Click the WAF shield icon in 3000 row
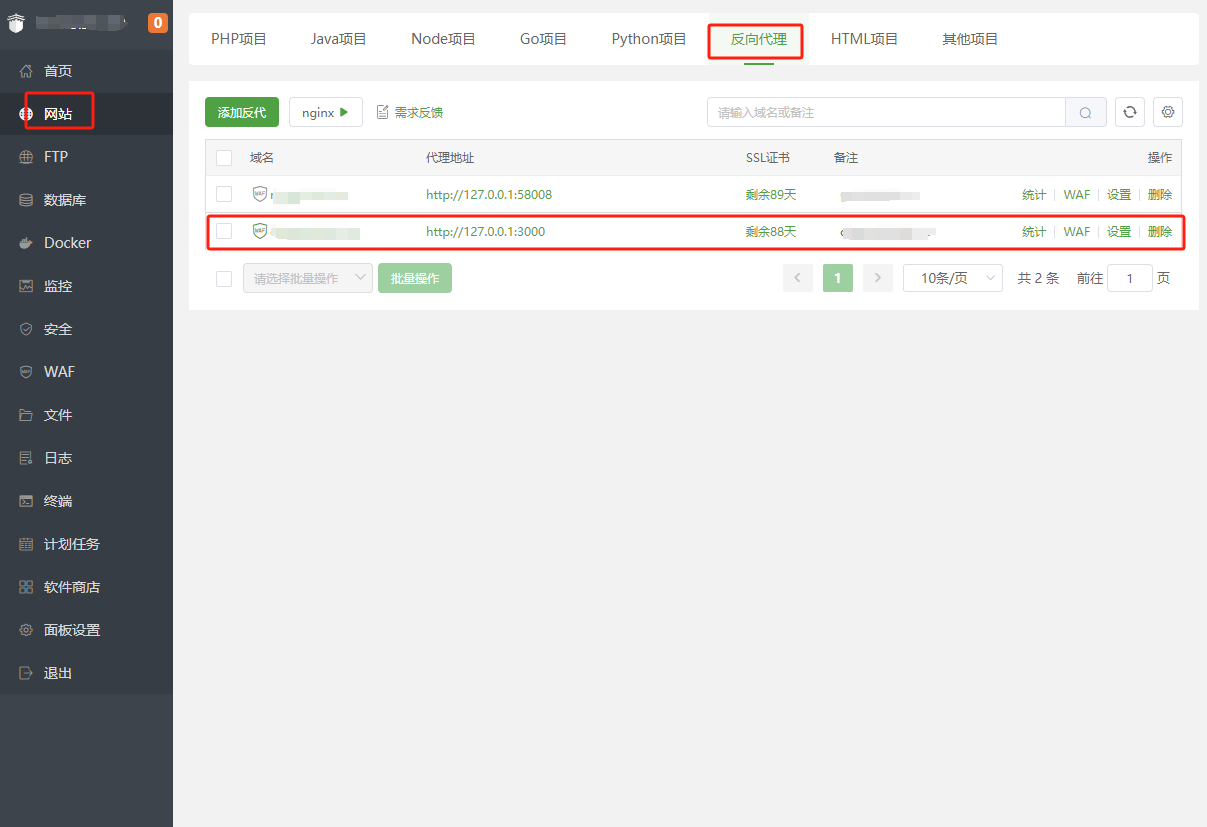This screenshot has height=827, width=1207. tap(260, 231)
